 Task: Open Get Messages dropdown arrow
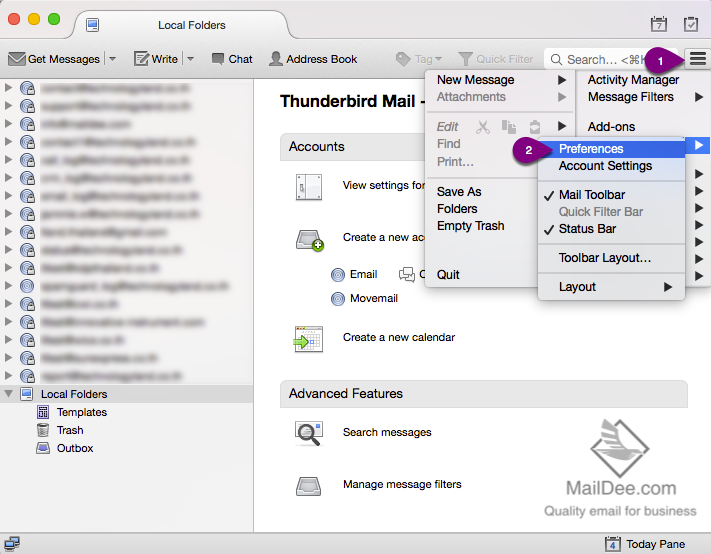click(112, 59)
